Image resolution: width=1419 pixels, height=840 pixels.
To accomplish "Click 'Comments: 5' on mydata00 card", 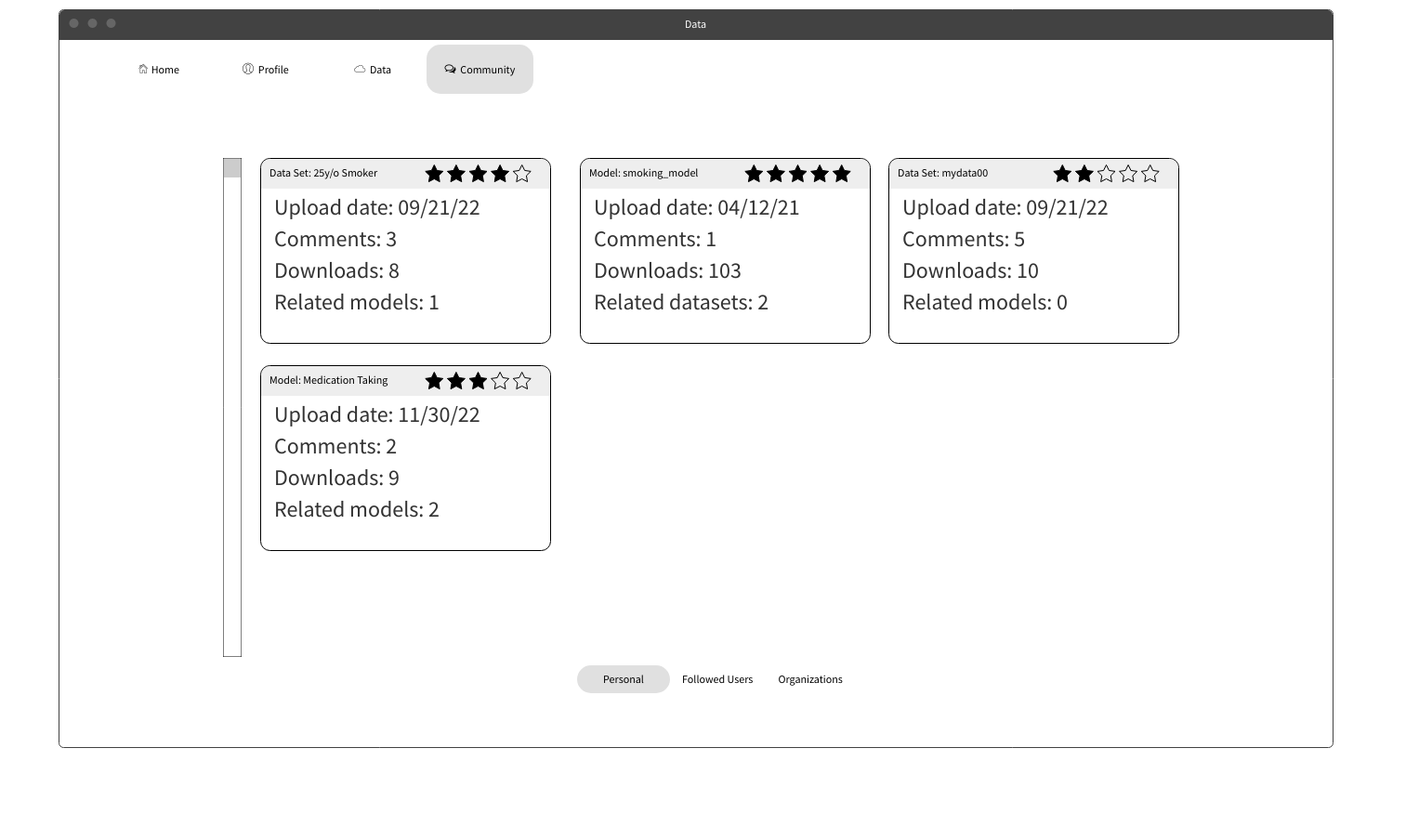I will [x=964, y=239].
